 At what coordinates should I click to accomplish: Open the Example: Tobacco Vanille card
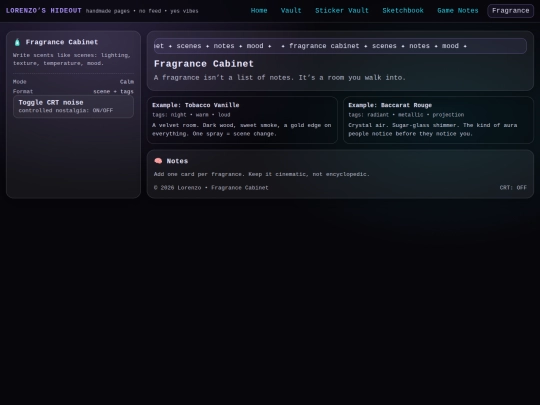pyautogui.click(x=242, y=120)
